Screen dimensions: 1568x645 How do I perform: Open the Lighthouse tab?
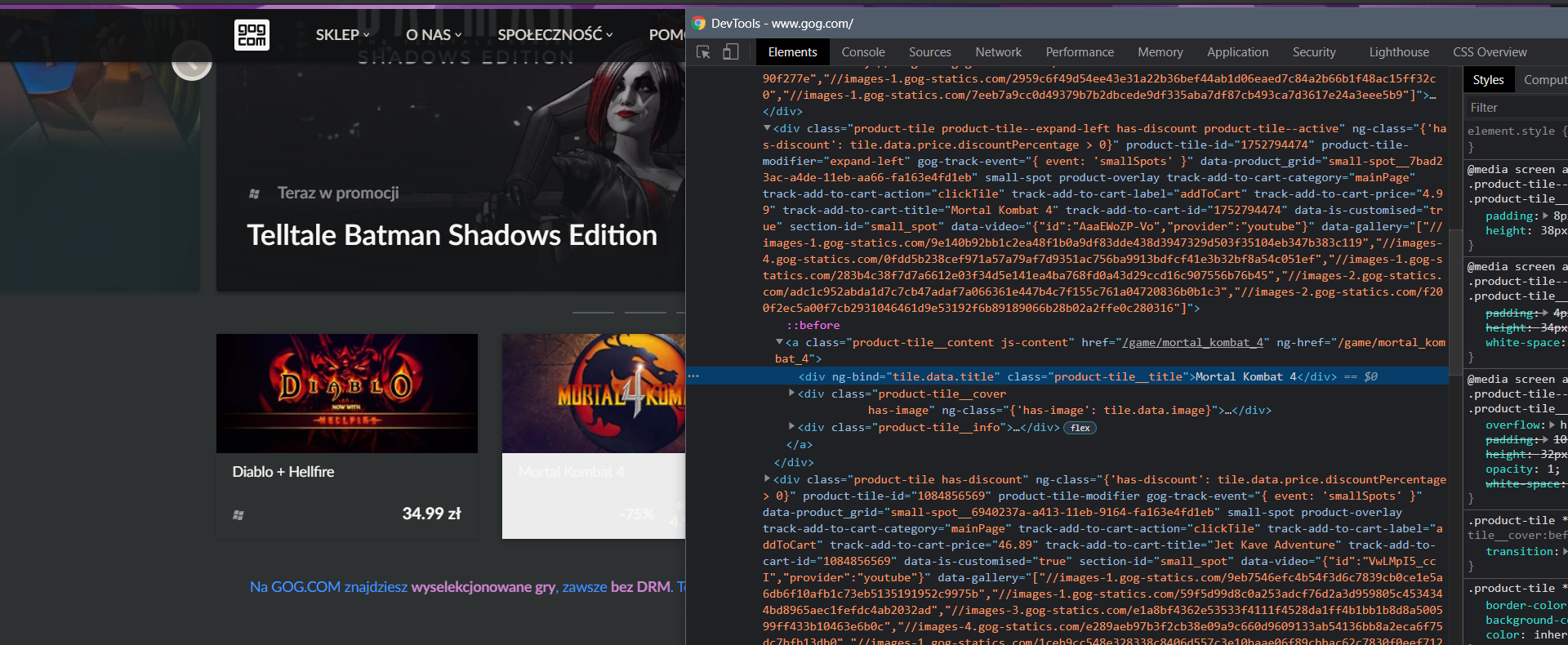click(1399, 52)
